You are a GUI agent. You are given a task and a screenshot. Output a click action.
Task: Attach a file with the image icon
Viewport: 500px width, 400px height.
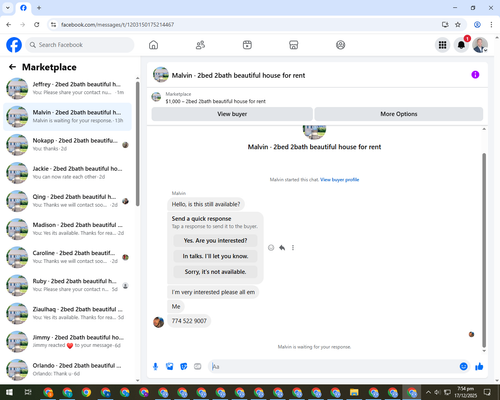(170, 367)
